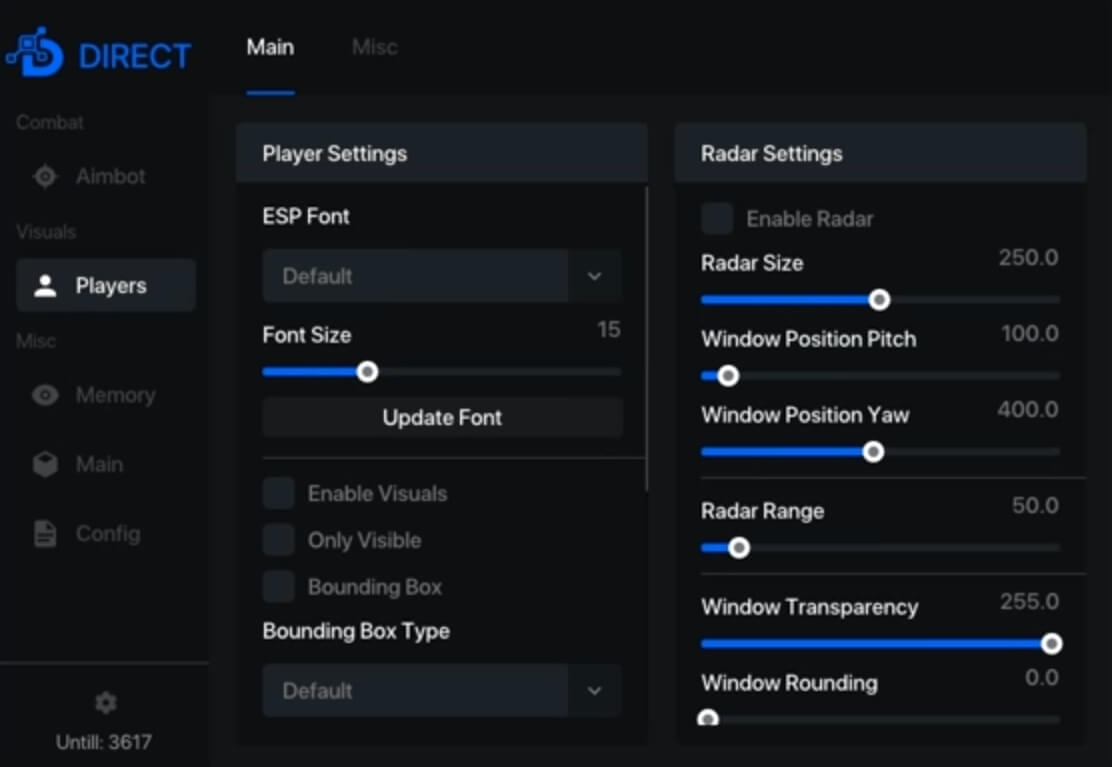Open the Bounding Box Type dropdown arrow
Viewport: 1112px width, 767px height.
tap(595, 690)
